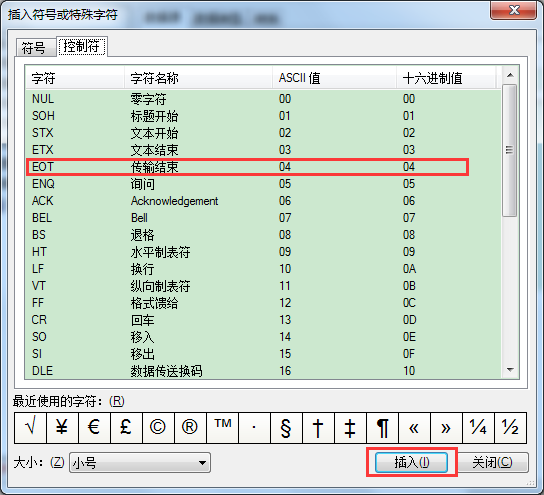
Task: Choose the single dagger † symbol
Action: [x=318, y=428]
